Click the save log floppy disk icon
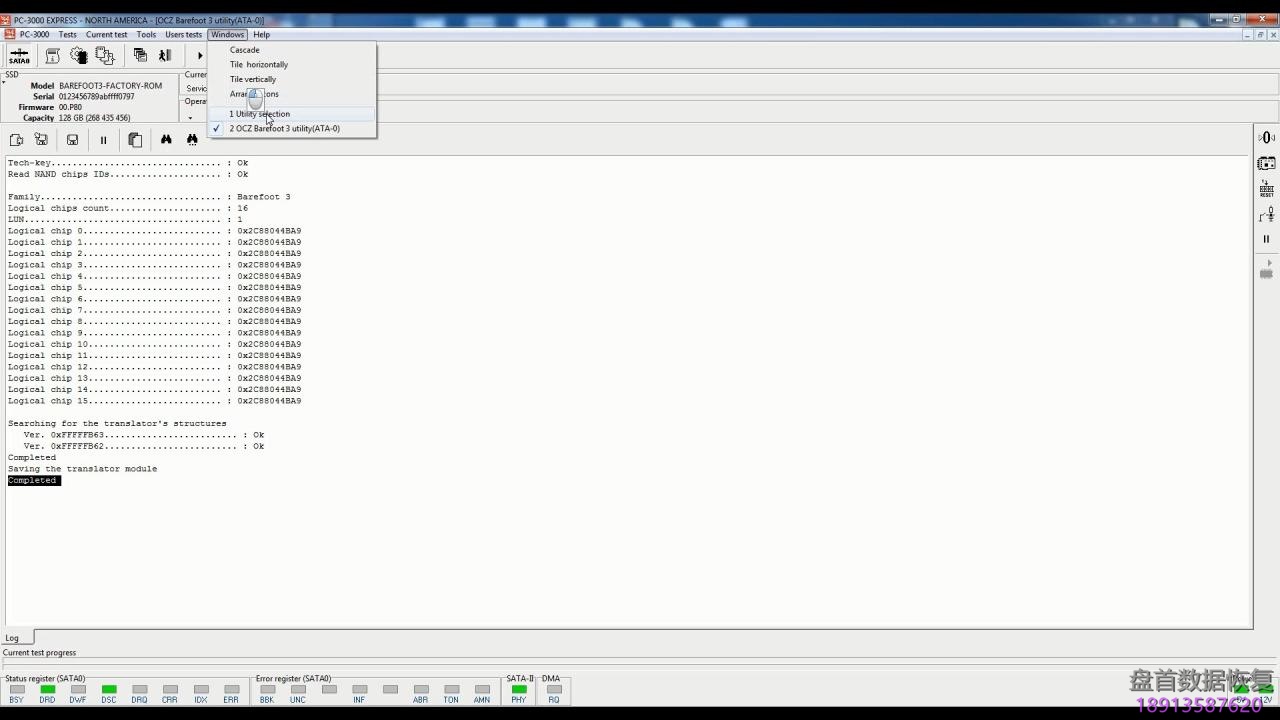 (x=72, y=140)
